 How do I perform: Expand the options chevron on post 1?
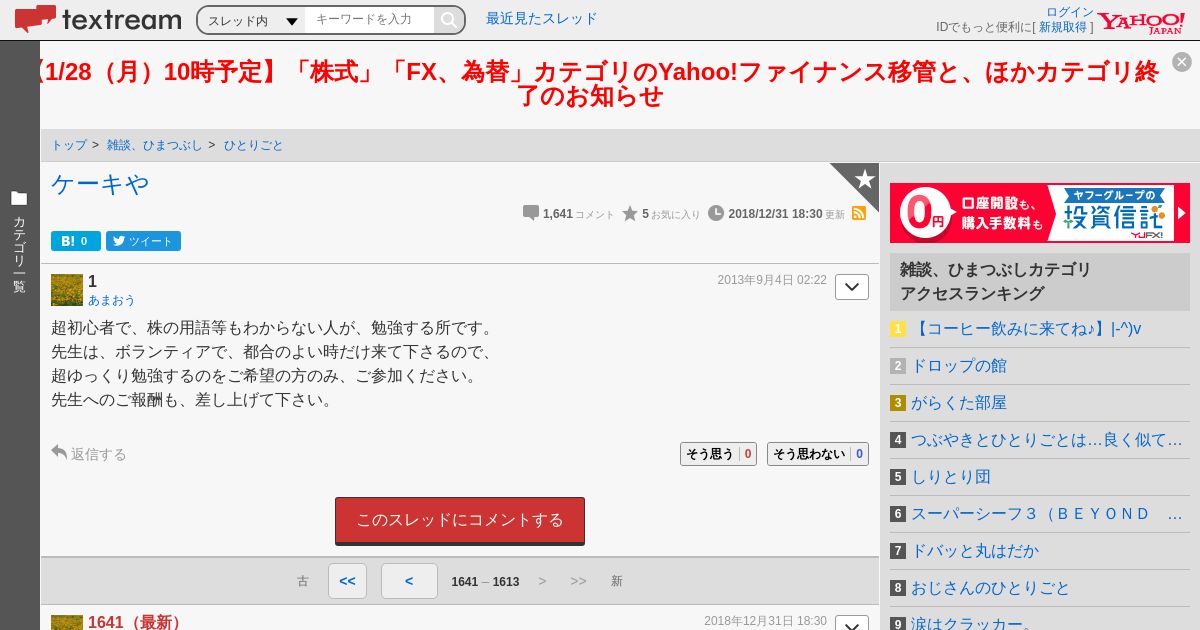point(852,287)
